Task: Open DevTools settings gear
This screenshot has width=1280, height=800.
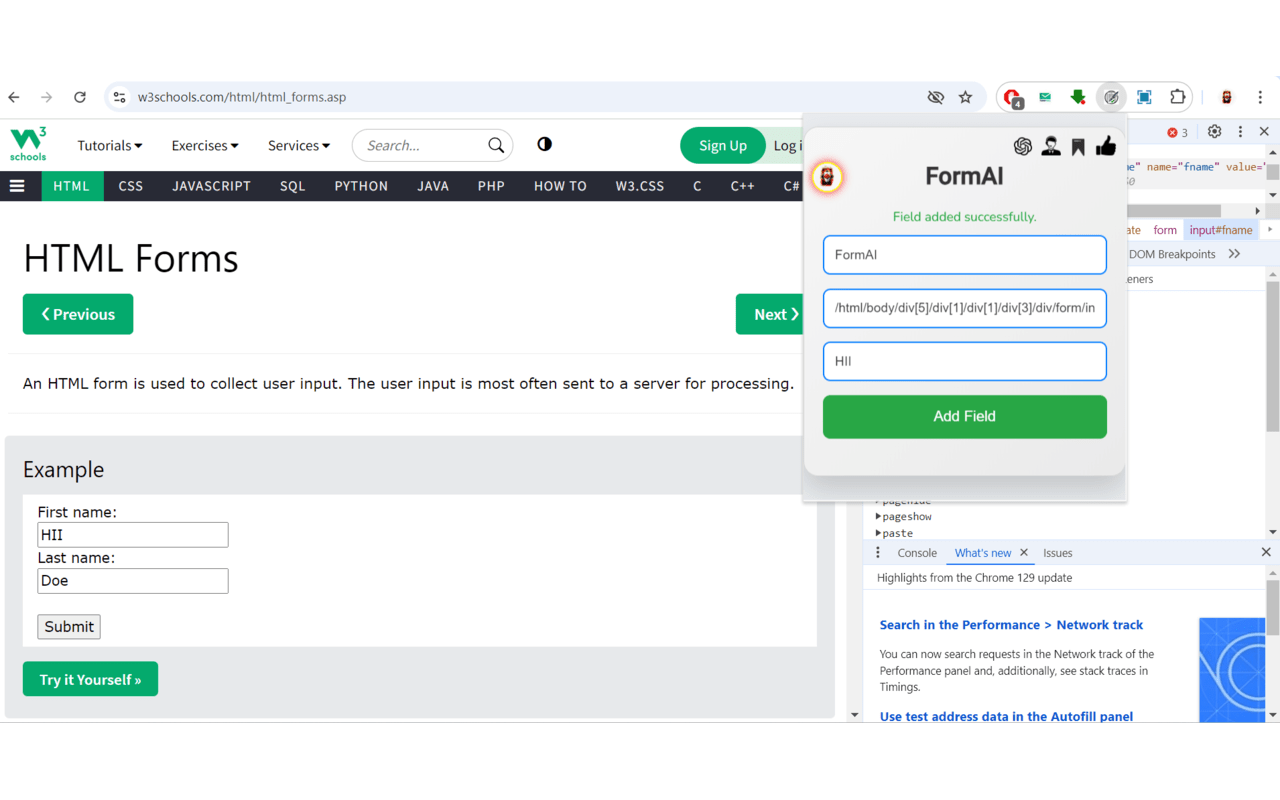Action: click(x=1214, y=132)
